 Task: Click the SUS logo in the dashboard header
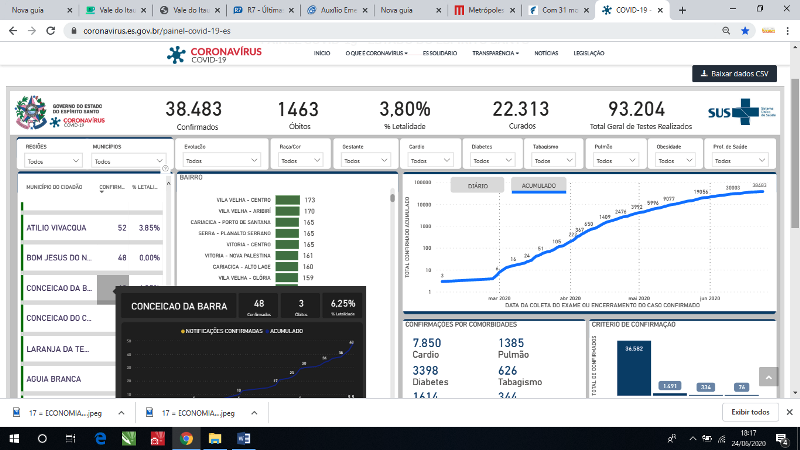pyautogui.click(x=757, y=113)
